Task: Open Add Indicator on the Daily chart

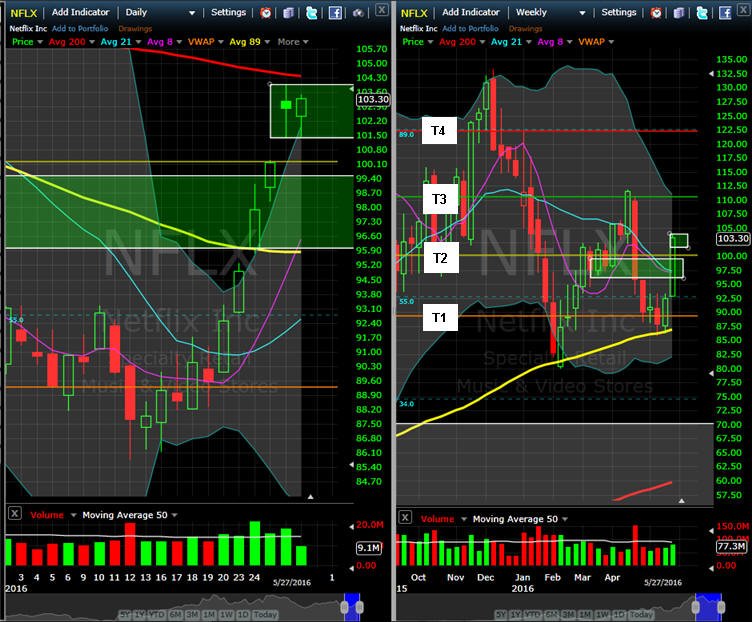Action: (x=81, y=12)
